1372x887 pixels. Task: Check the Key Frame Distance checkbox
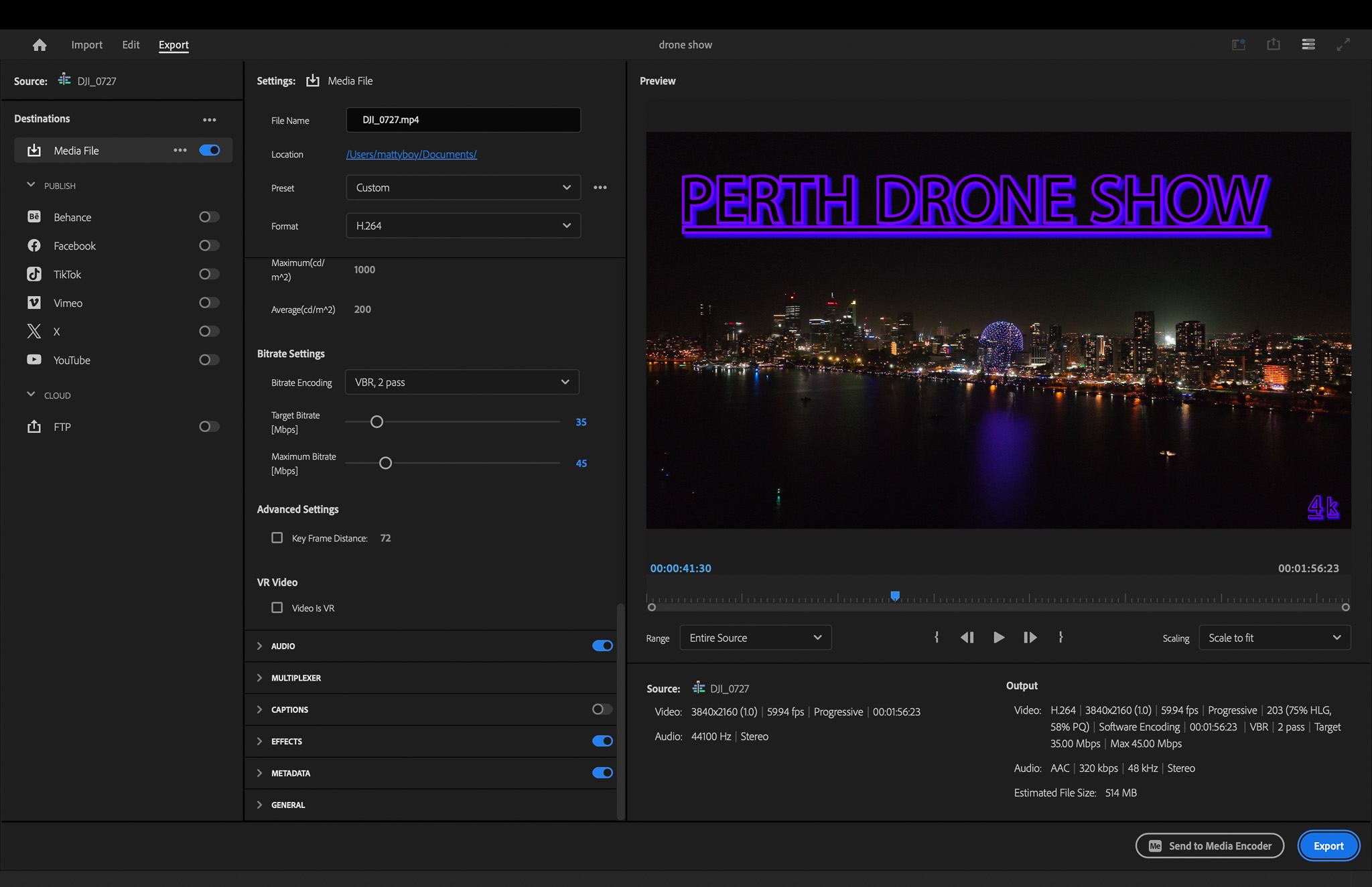point(277,537)
